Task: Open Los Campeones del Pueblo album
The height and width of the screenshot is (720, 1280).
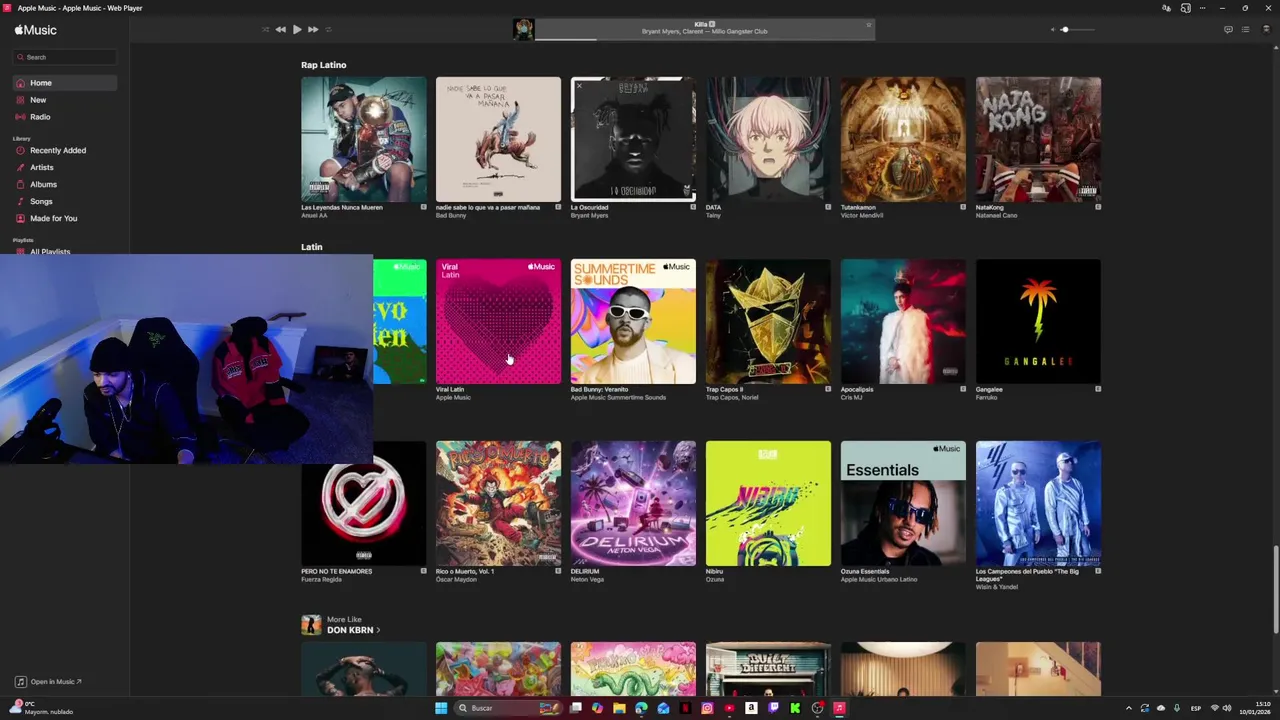Action: [1038, 503]
